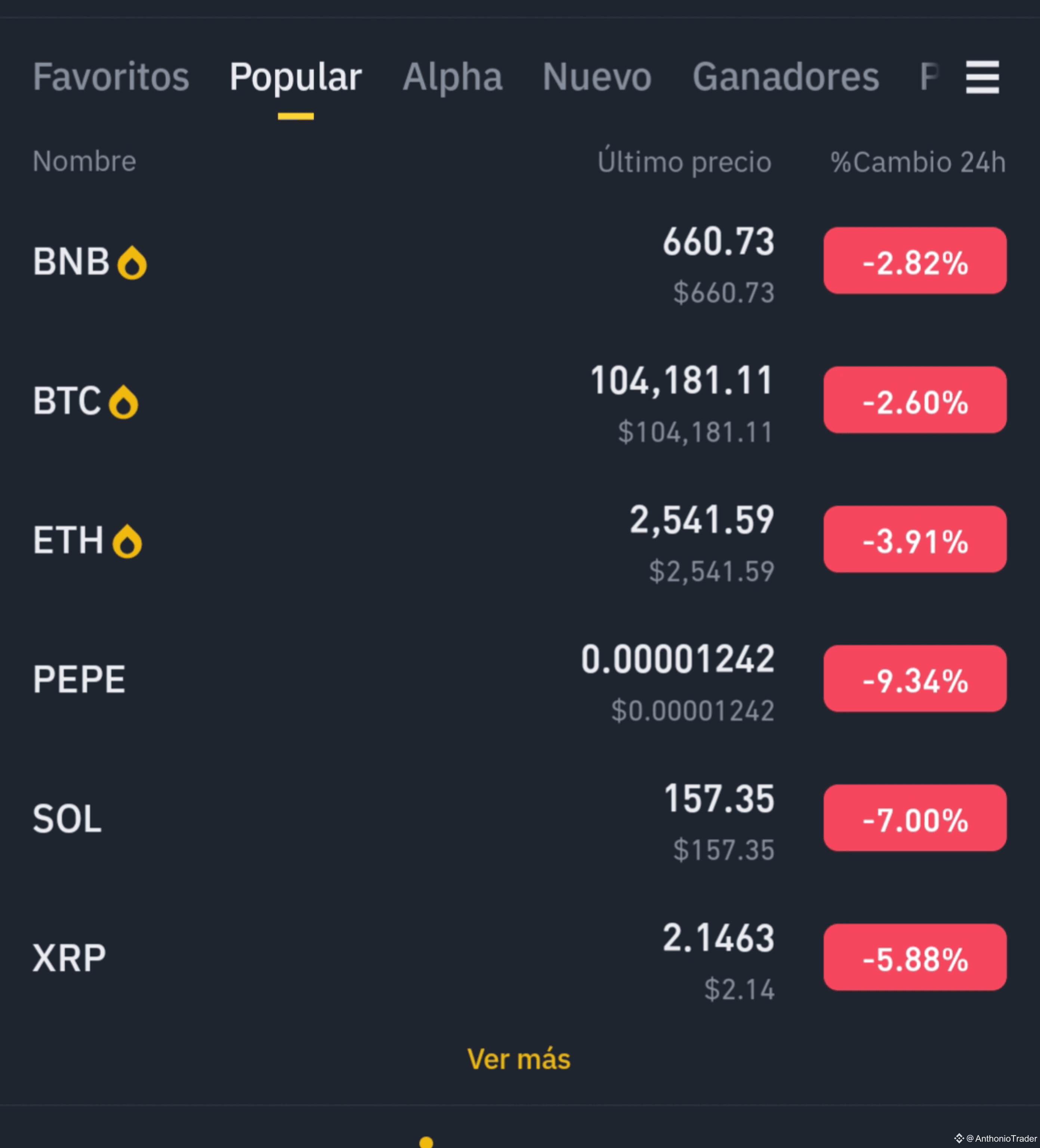Tap the -7.00% change badge for SOL
Image resolution: width=1040 pixels, height=1148 pixels.
(915, 818)
